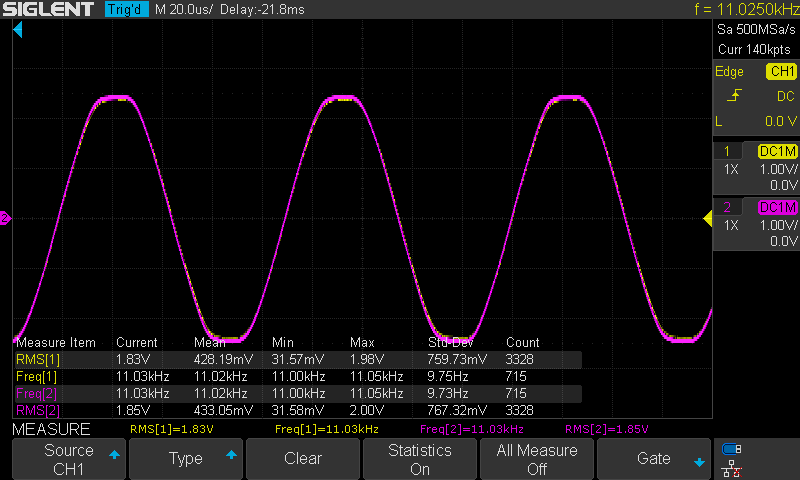Click the RMS[1] min value 31.57mV

(297, 359)
